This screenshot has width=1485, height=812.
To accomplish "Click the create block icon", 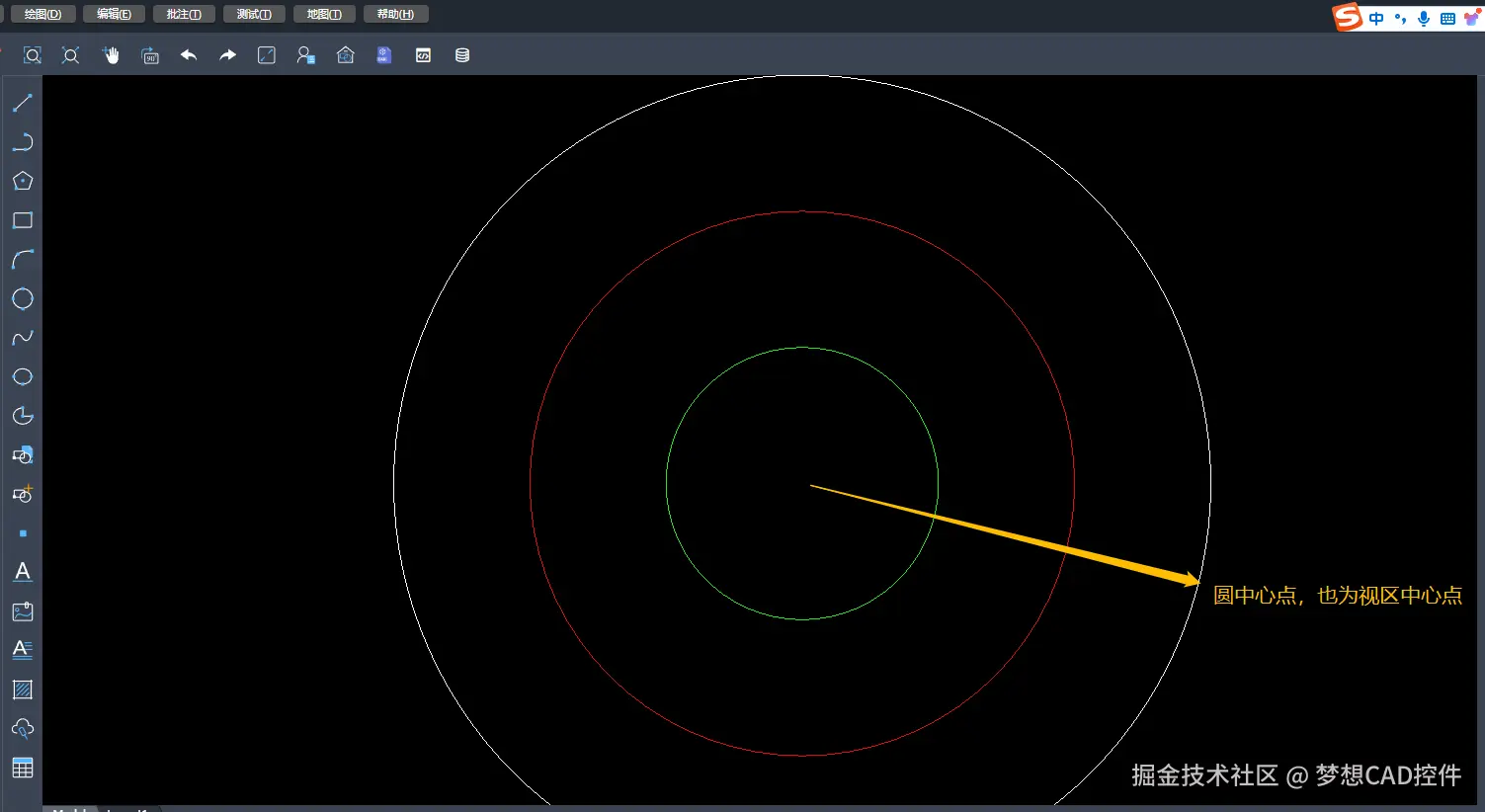I will pos(23,454).
